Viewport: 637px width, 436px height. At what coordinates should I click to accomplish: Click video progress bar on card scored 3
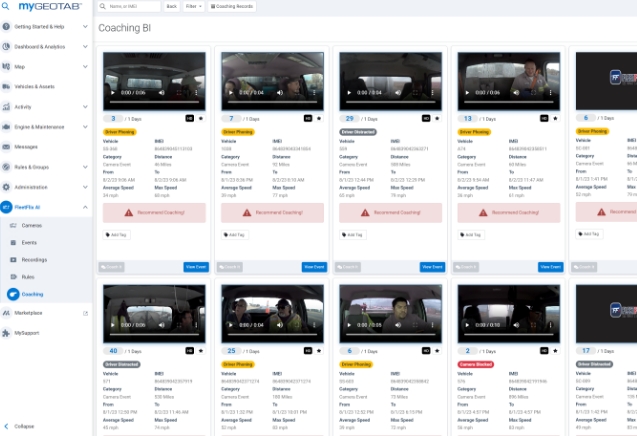[154, 102]
